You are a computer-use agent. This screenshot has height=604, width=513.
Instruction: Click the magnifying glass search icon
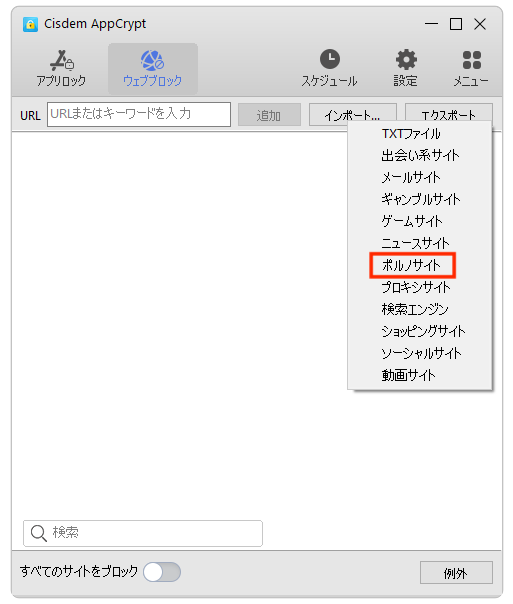click(x=39, y=534)
